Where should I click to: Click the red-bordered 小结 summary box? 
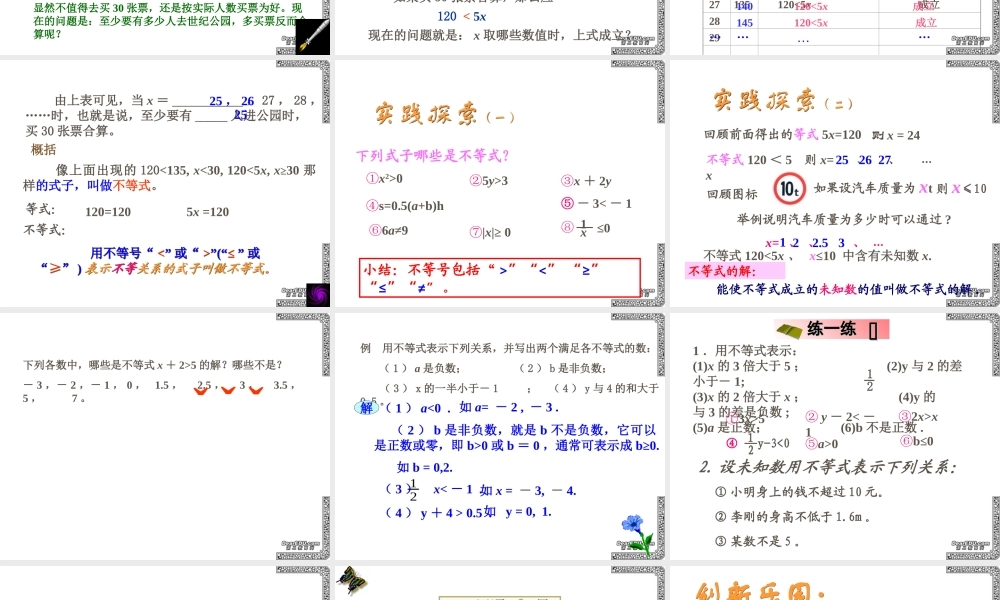(x=500, y=277)
